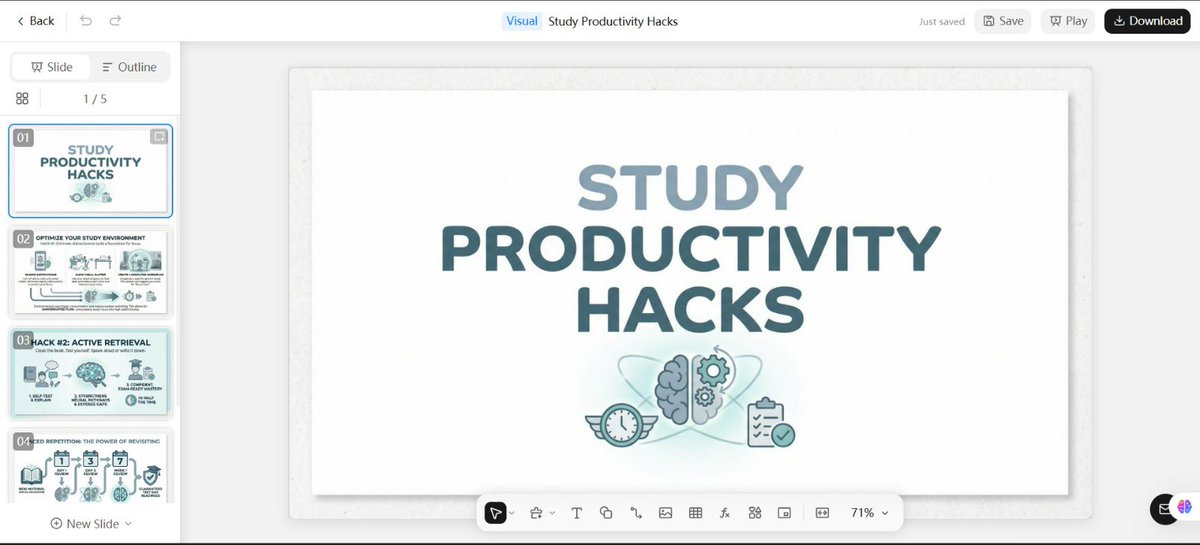1200x545 pixels.
Task: Expand the New Slide dropdown arrow
Action: (128, 523)
